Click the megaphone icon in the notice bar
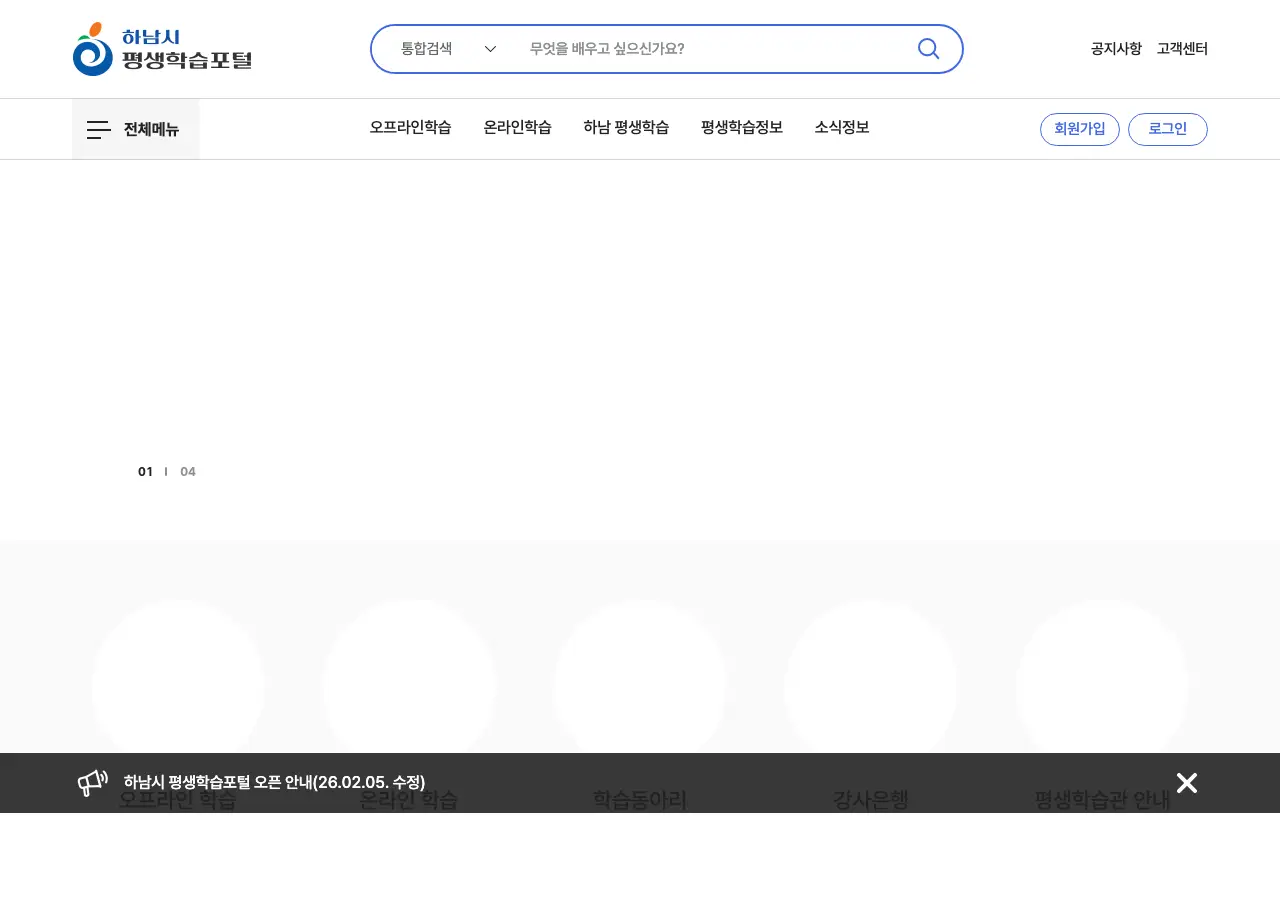The width and height of the screenshot is (1280, 900). click(x=93, y=782)
